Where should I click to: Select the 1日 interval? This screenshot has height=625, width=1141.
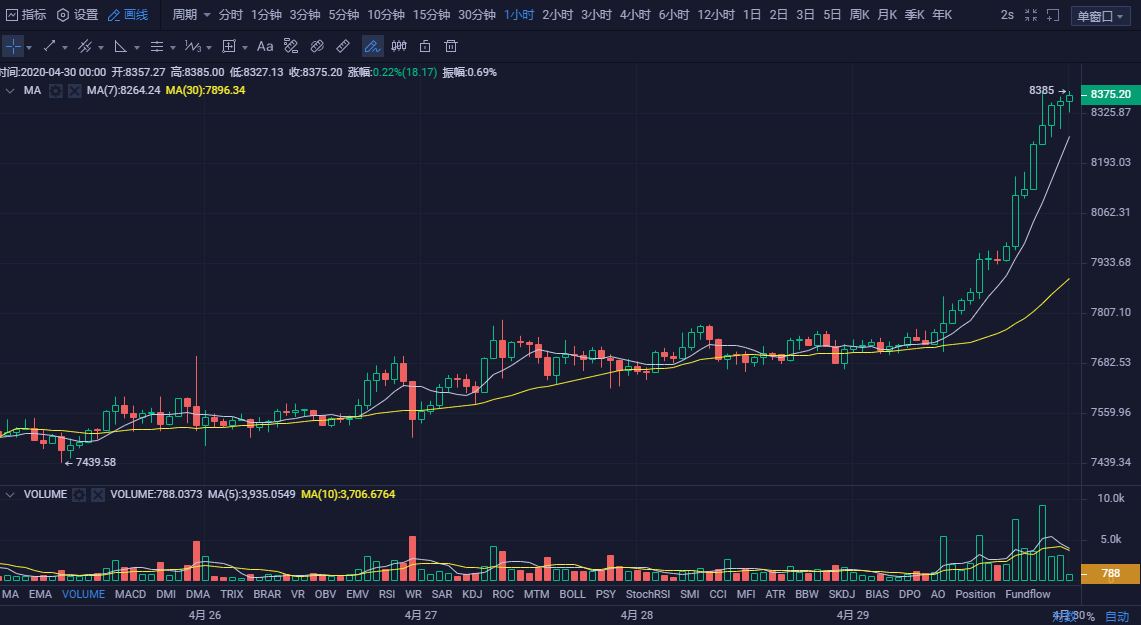[752, 15]
